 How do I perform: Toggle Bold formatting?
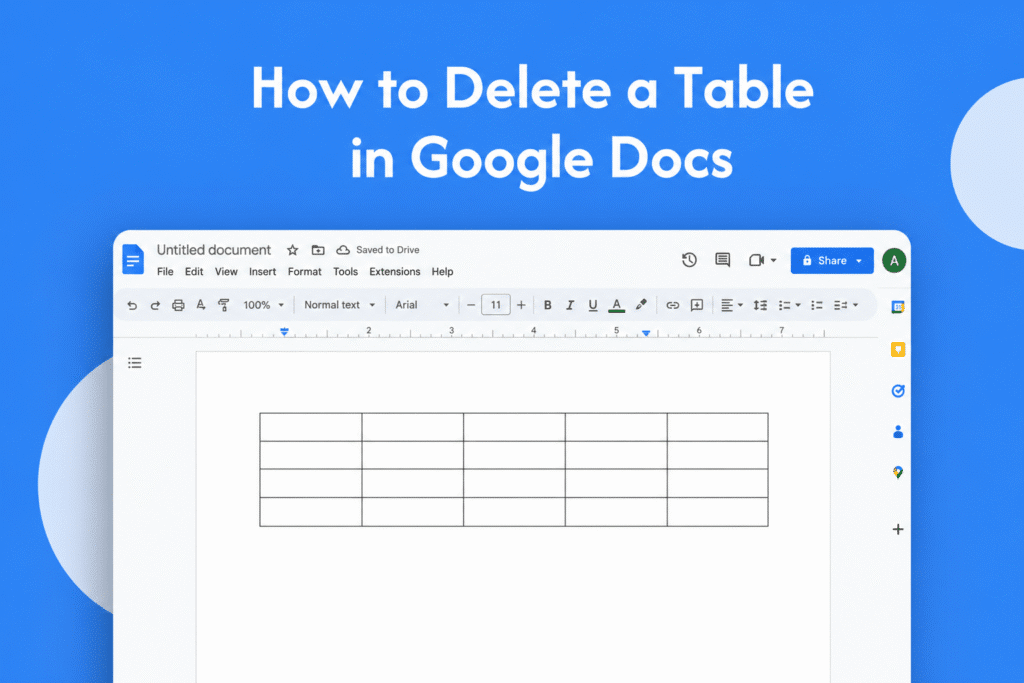[548, 305]
